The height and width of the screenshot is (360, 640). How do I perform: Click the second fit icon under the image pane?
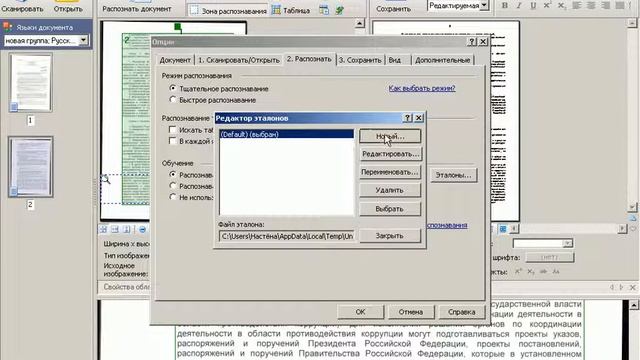[115, 229]
